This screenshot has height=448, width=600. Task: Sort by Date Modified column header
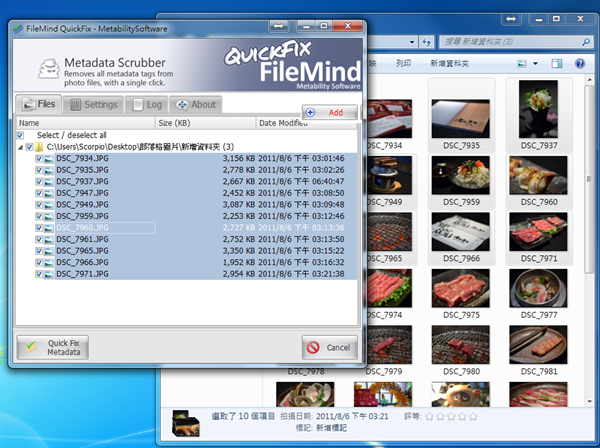click(306, 123)
